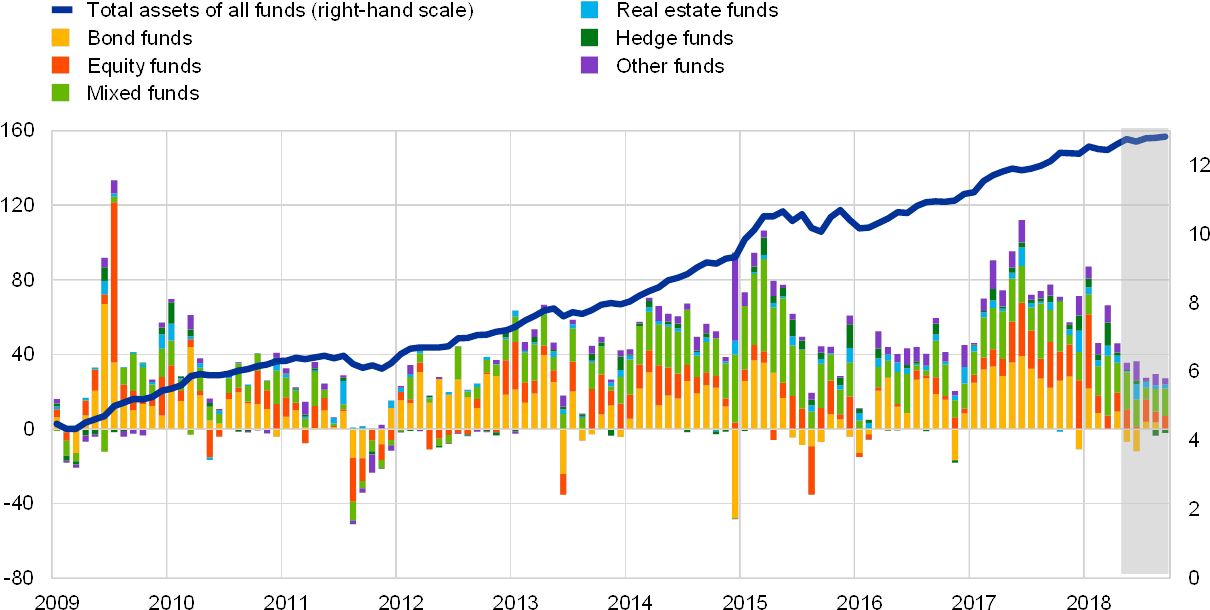
Task: Select the 'Bond funds' legend label
Action: click(140, 39)
